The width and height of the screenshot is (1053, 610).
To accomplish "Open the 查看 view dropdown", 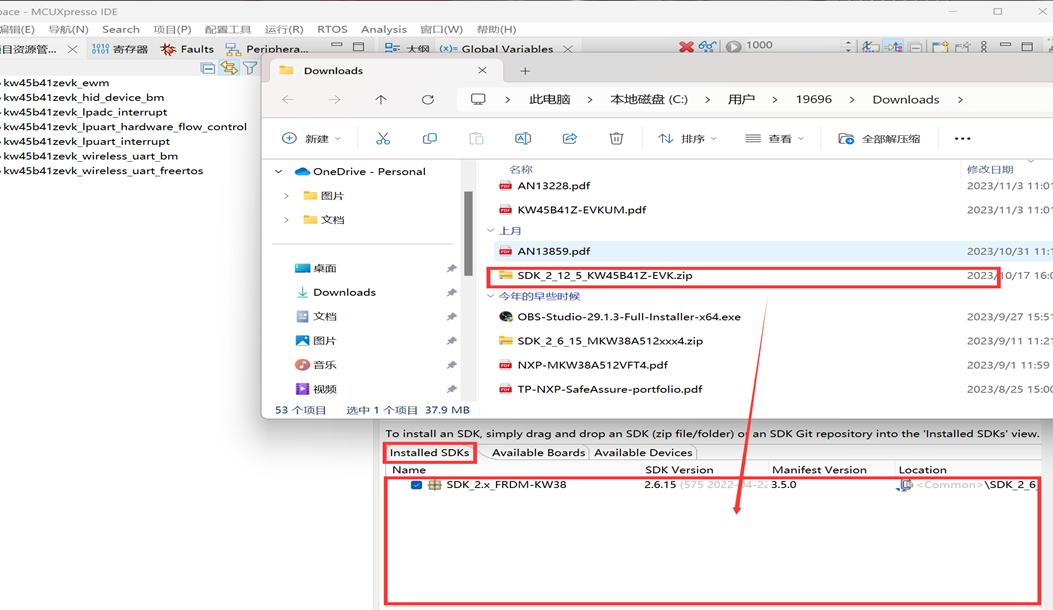I will tap(775, 139).
